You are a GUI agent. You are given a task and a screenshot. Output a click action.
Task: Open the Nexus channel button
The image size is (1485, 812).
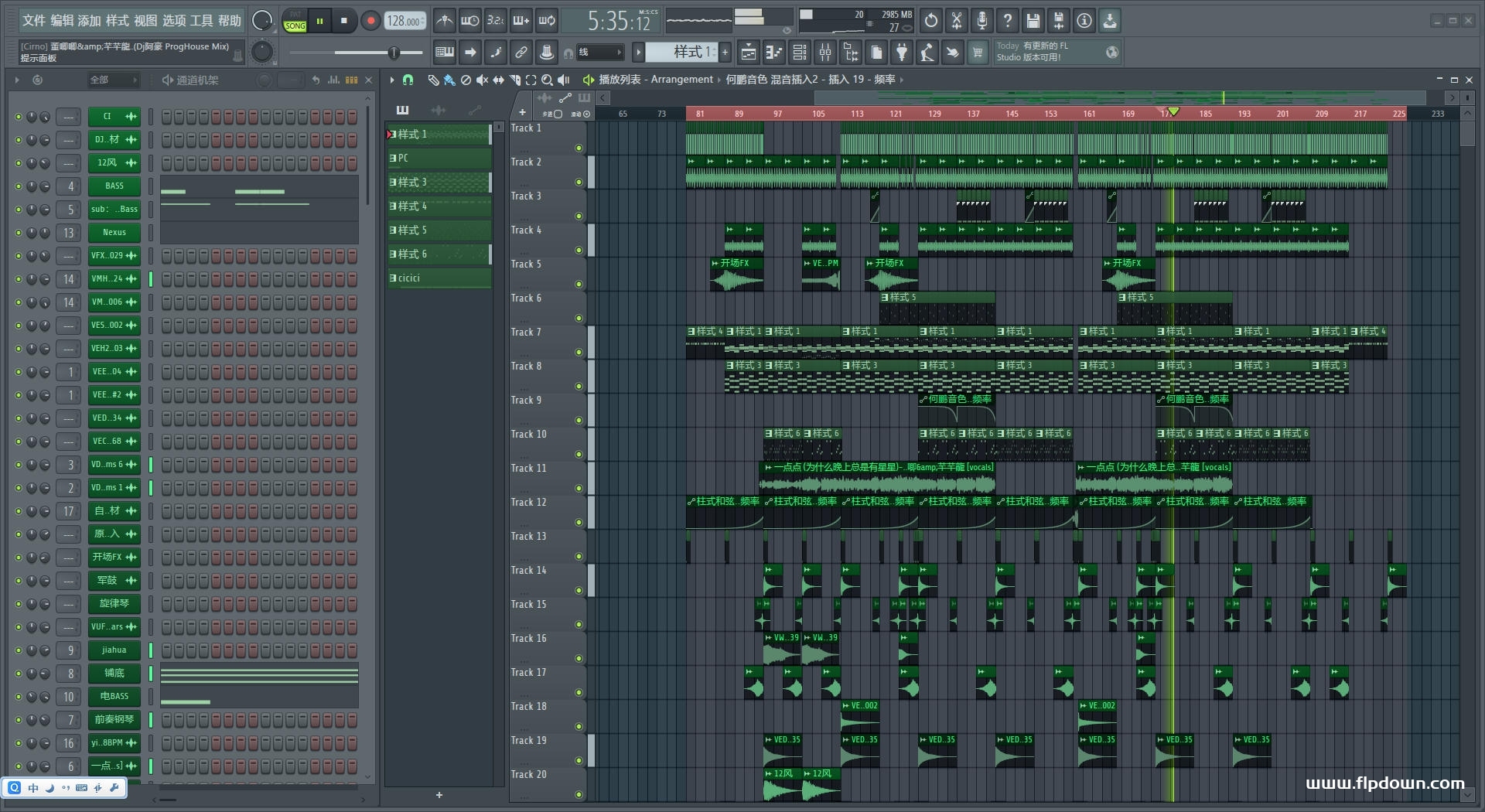(114, 233)
